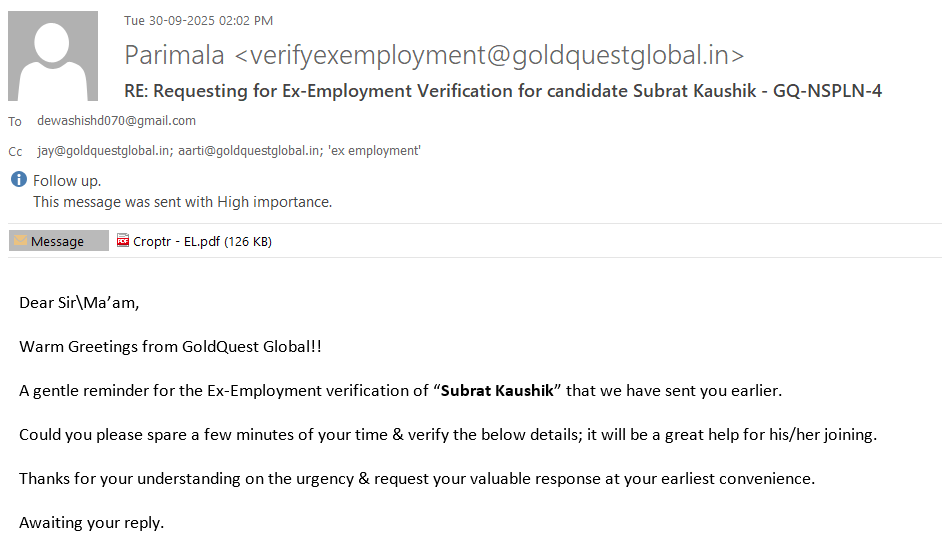Click the sender's profile avatar picture

pyautogui.click(x=53, y=56)
